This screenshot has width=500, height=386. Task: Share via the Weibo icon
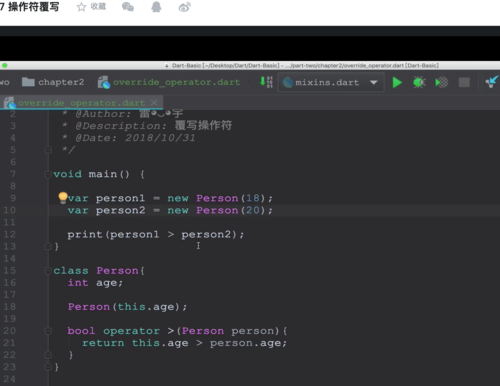pyautogui.click(x=184, y=7)
